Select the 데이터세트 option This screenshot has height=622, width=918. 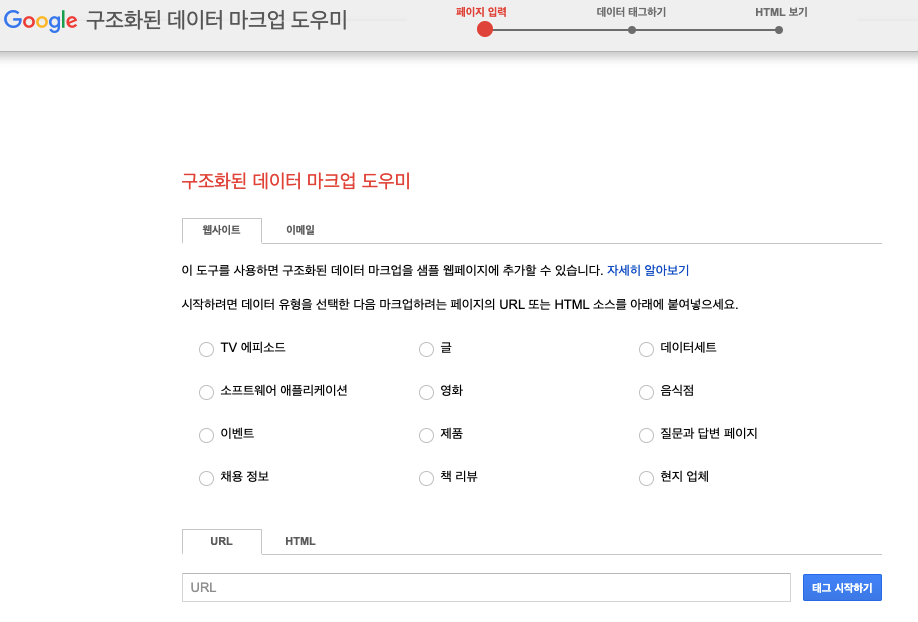tap(646, 349)
